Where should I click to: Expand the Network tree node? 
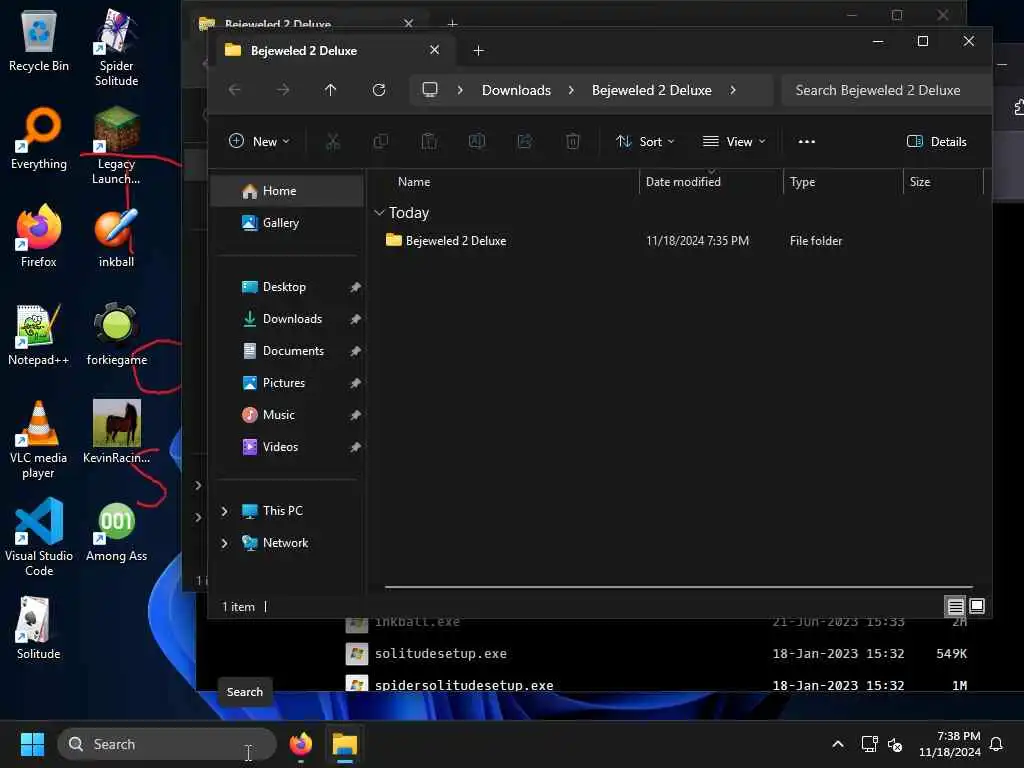(x=225, y=543)
